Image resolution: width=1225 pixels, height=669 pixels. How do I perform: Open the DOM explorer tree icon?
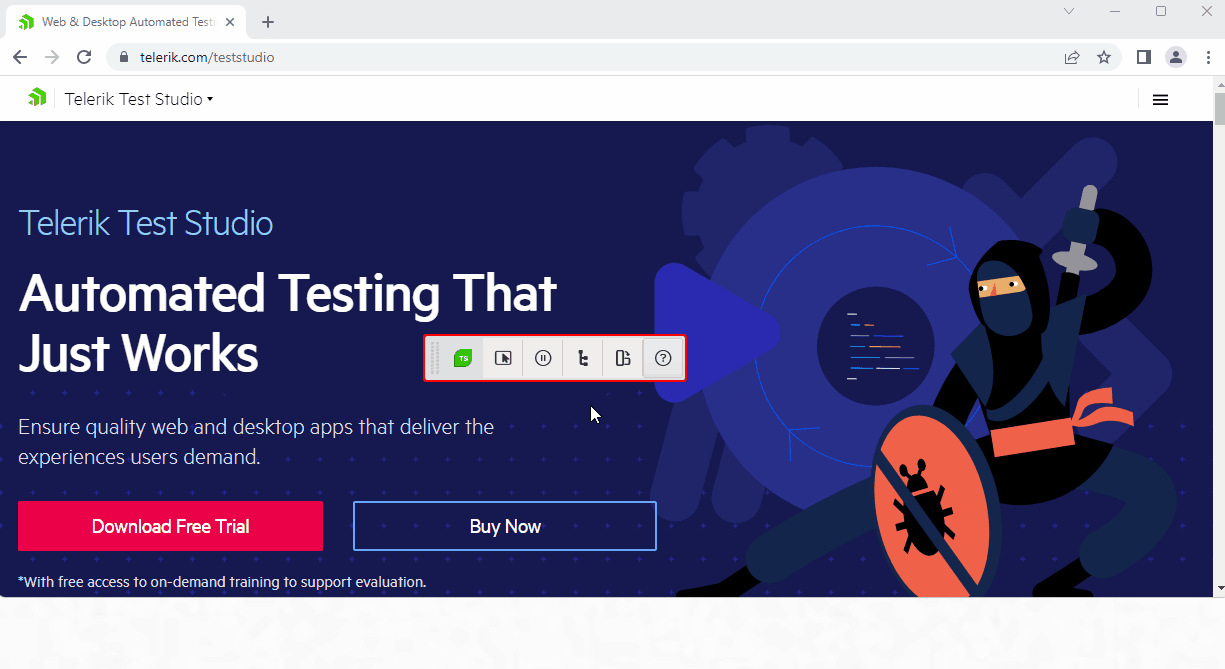click(x=583, y=358)
